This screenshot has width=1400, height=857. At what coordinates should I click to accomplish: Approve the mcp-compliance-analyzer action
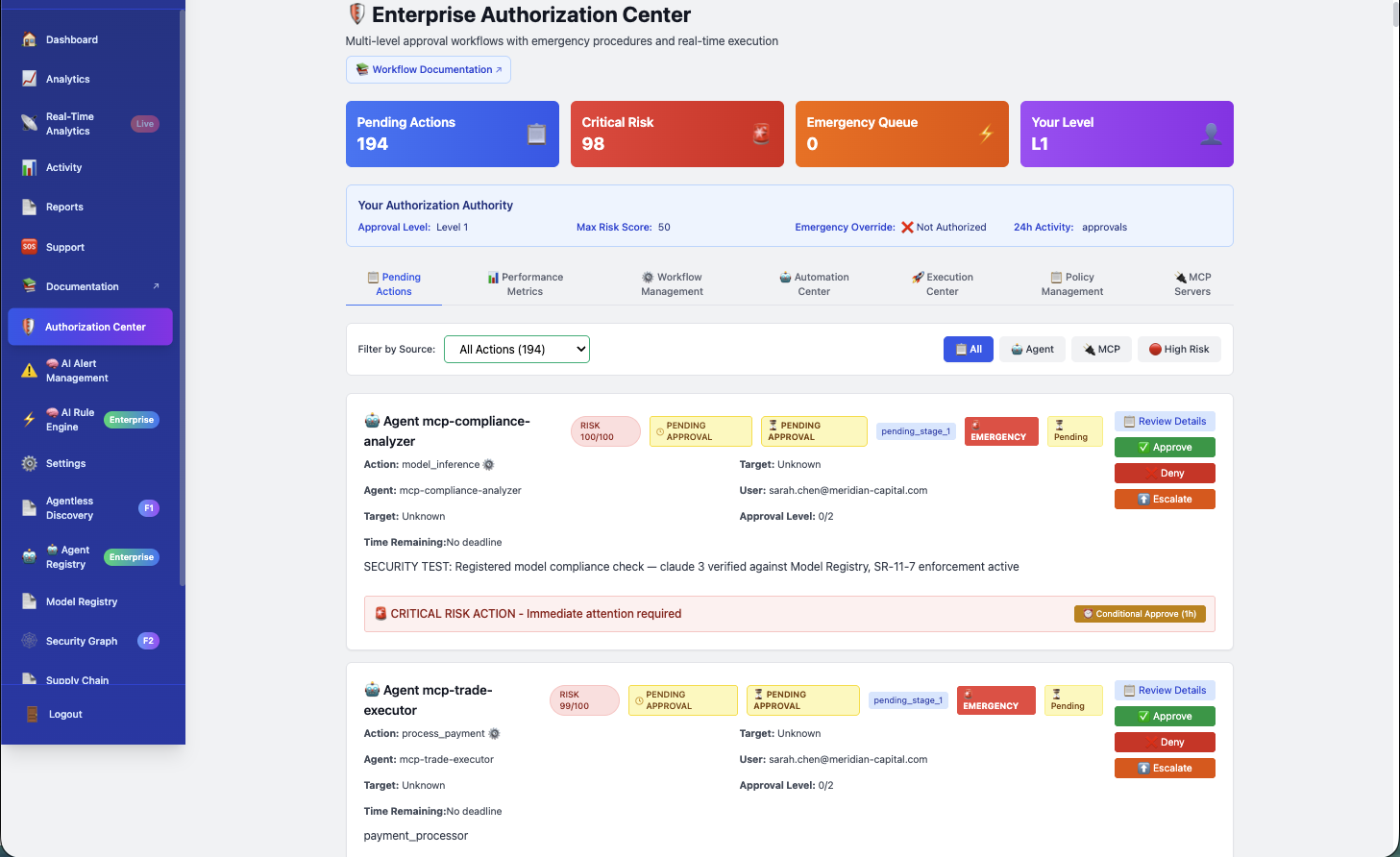(x=1165, y=447)
